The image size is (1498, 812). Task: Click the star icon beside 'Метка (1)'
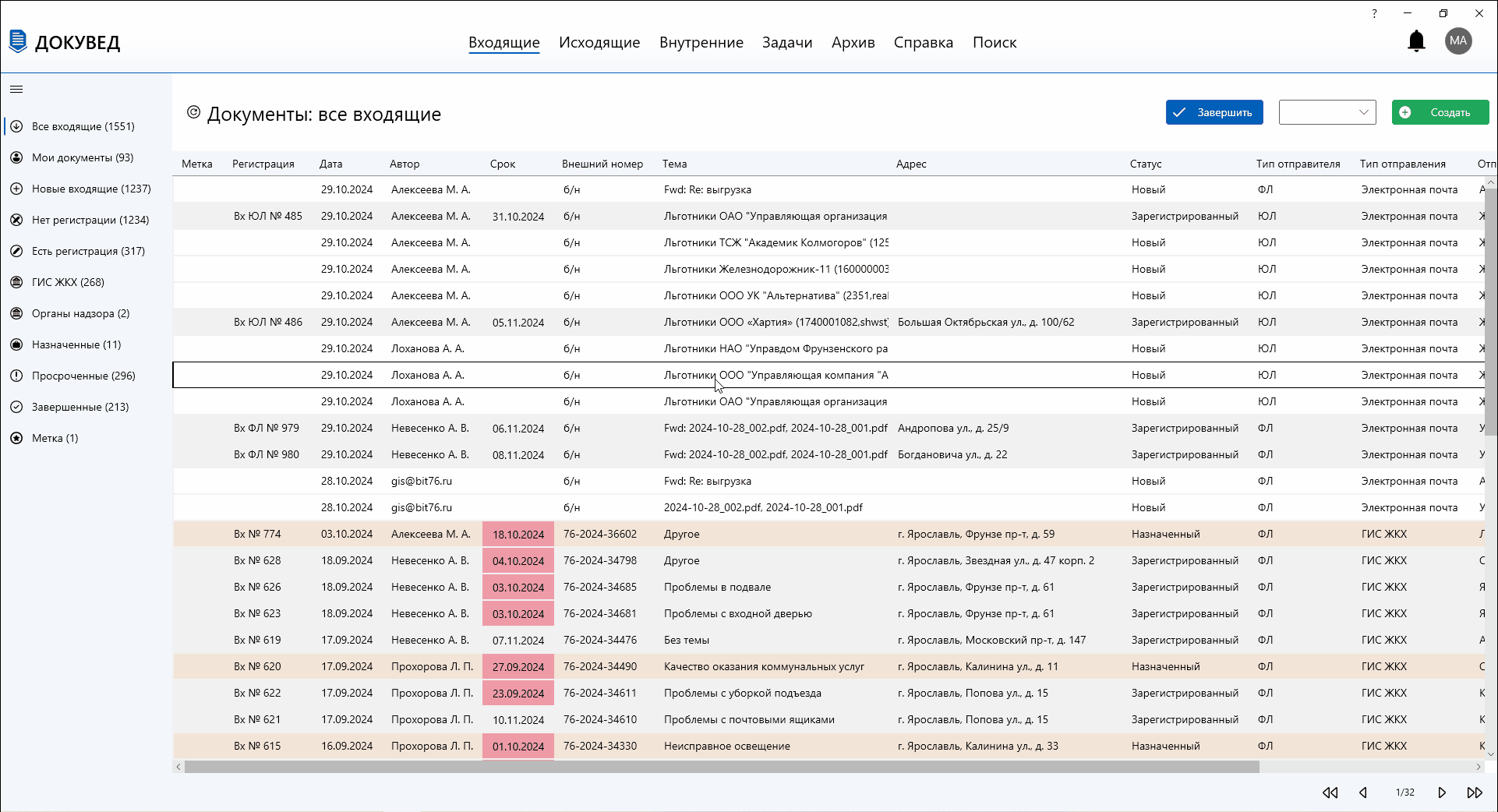click(x=16, y=438)
